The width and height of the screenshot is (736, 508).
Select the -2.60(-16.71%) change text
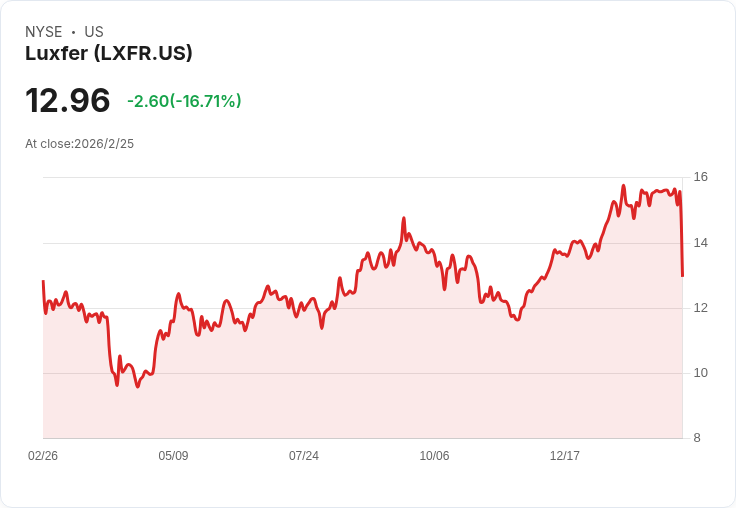tap(184, 101)
